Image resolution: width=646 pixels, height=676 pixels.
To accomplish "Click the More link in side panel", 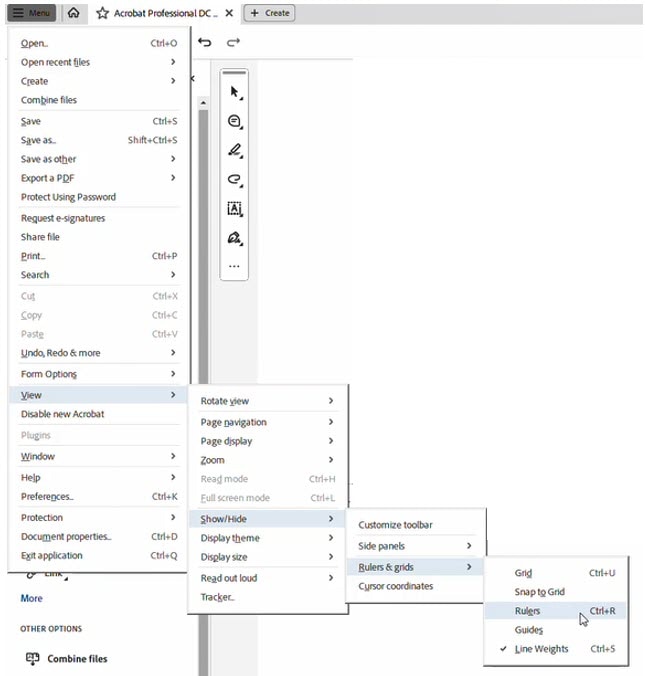I will point(31,598).
